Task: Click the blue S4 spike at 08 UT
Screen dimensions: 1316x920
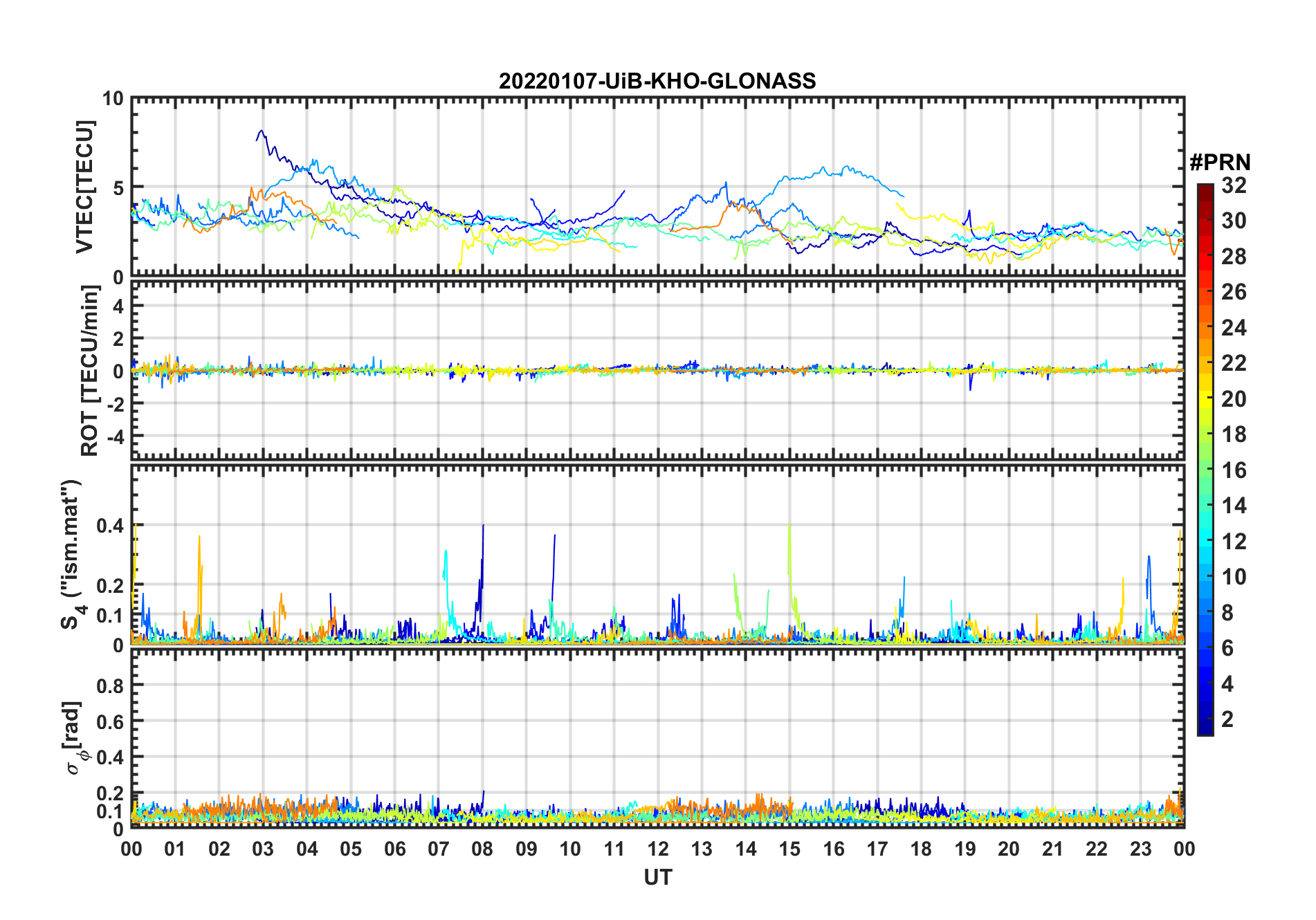Action: (483, 553)
